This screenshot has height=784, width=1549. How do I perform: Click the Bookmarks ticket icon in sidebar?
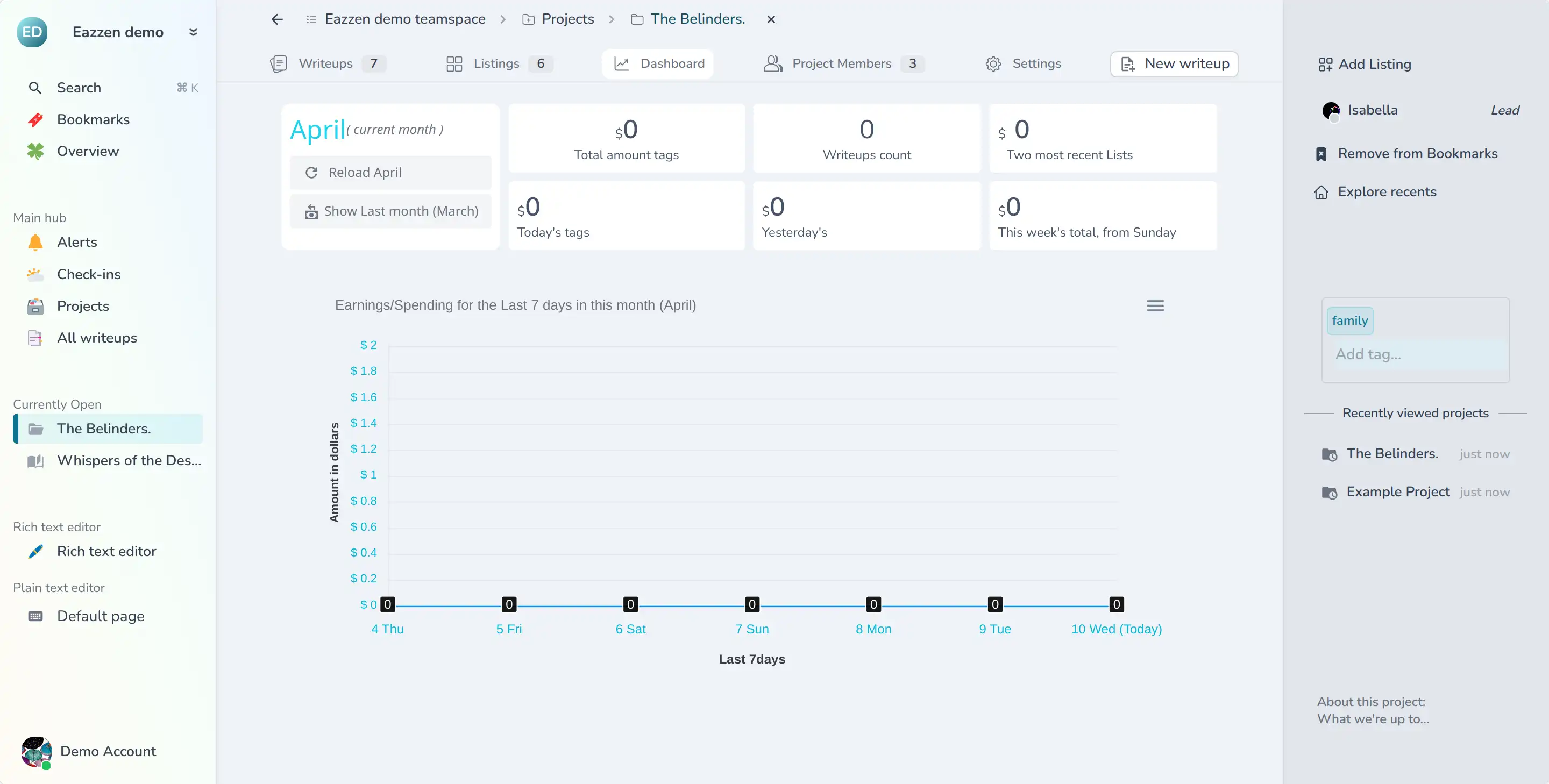35,120
